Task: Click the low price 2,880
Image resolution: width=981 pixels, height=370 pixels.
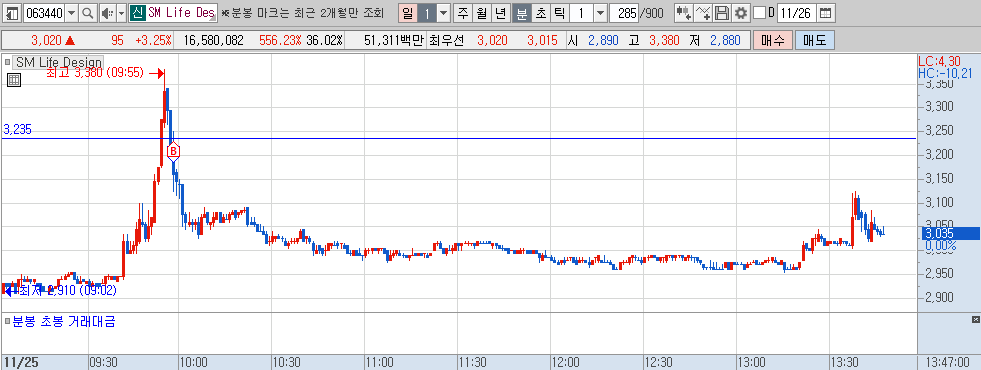Action: coord(725,41)
